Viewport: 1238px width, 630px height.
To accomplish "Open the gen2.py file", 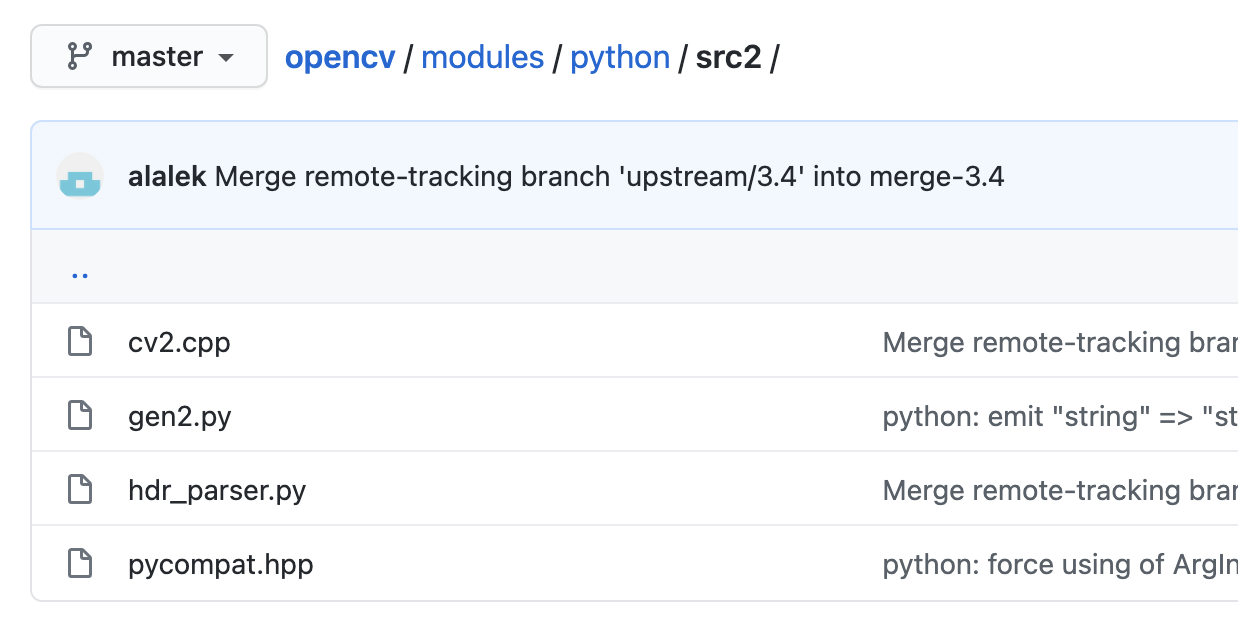I will pos(180,417).
